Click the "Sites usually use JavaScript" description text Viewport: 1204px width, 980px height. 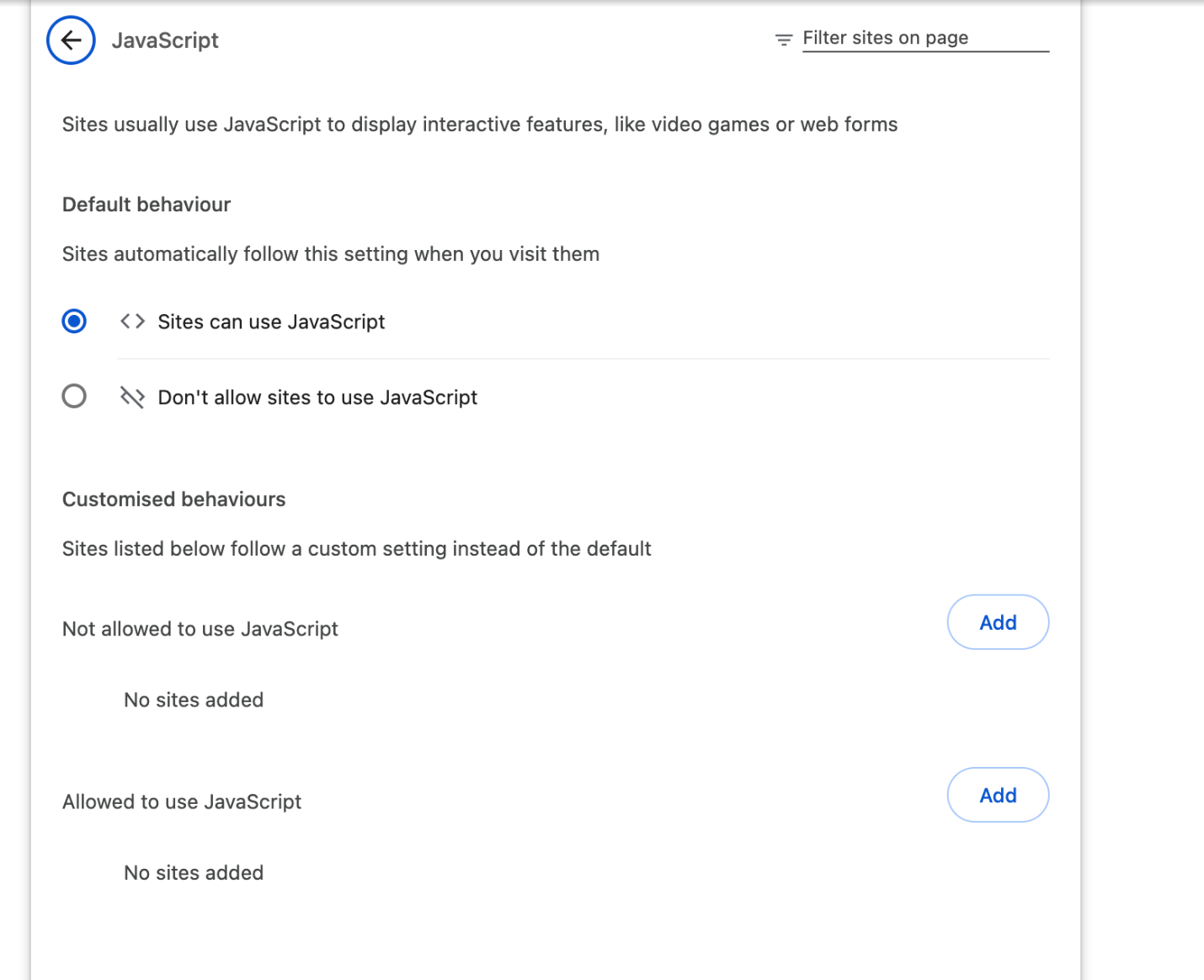480,125
